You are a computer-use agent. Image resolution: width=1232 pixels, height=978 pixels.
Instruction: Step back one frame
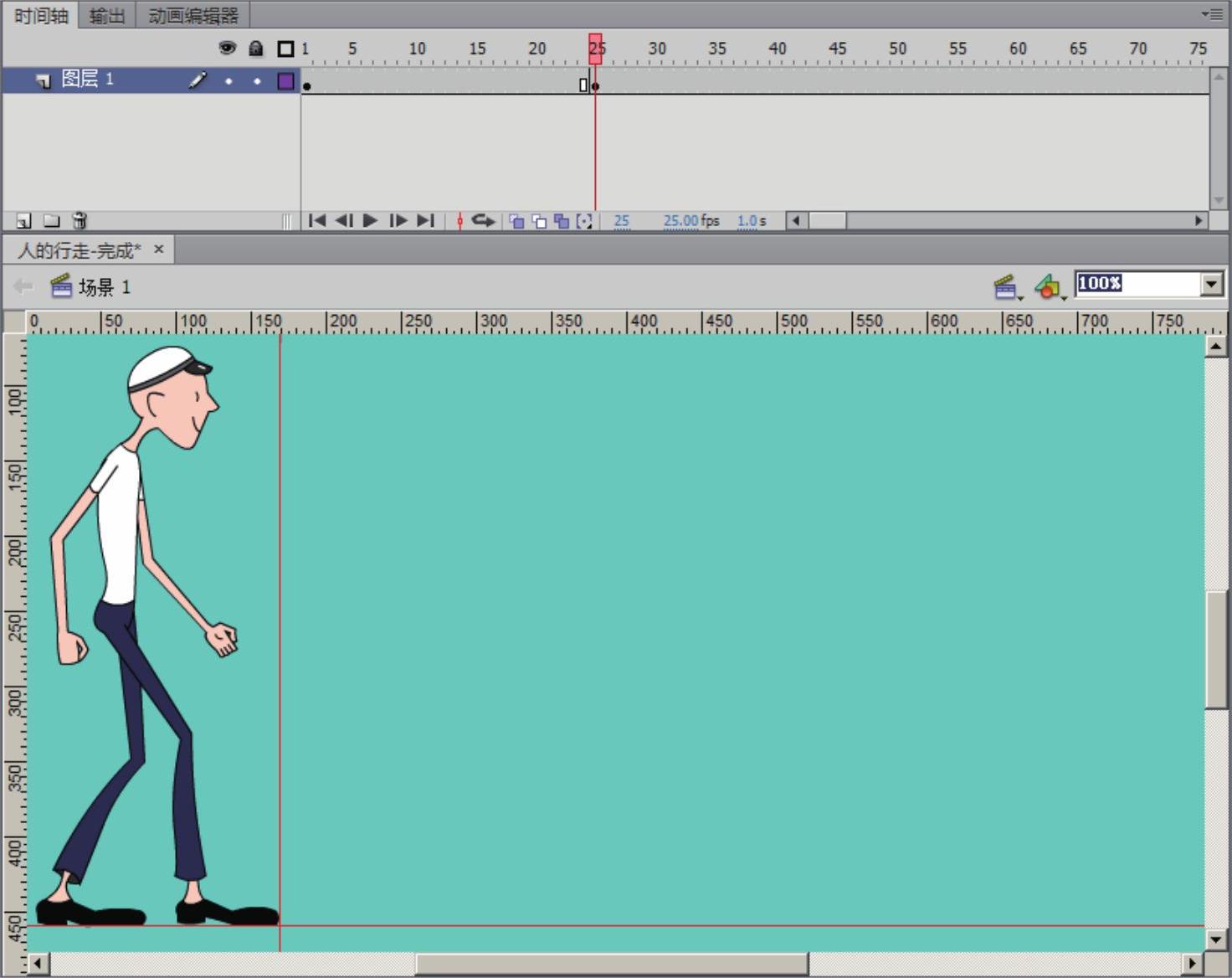click(x=343, y=220)
